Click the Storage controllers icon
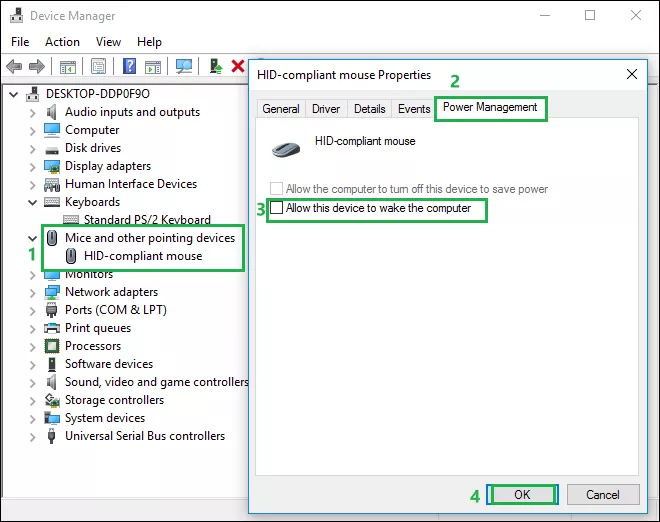The image size is (660, 522). pos(52,400)
